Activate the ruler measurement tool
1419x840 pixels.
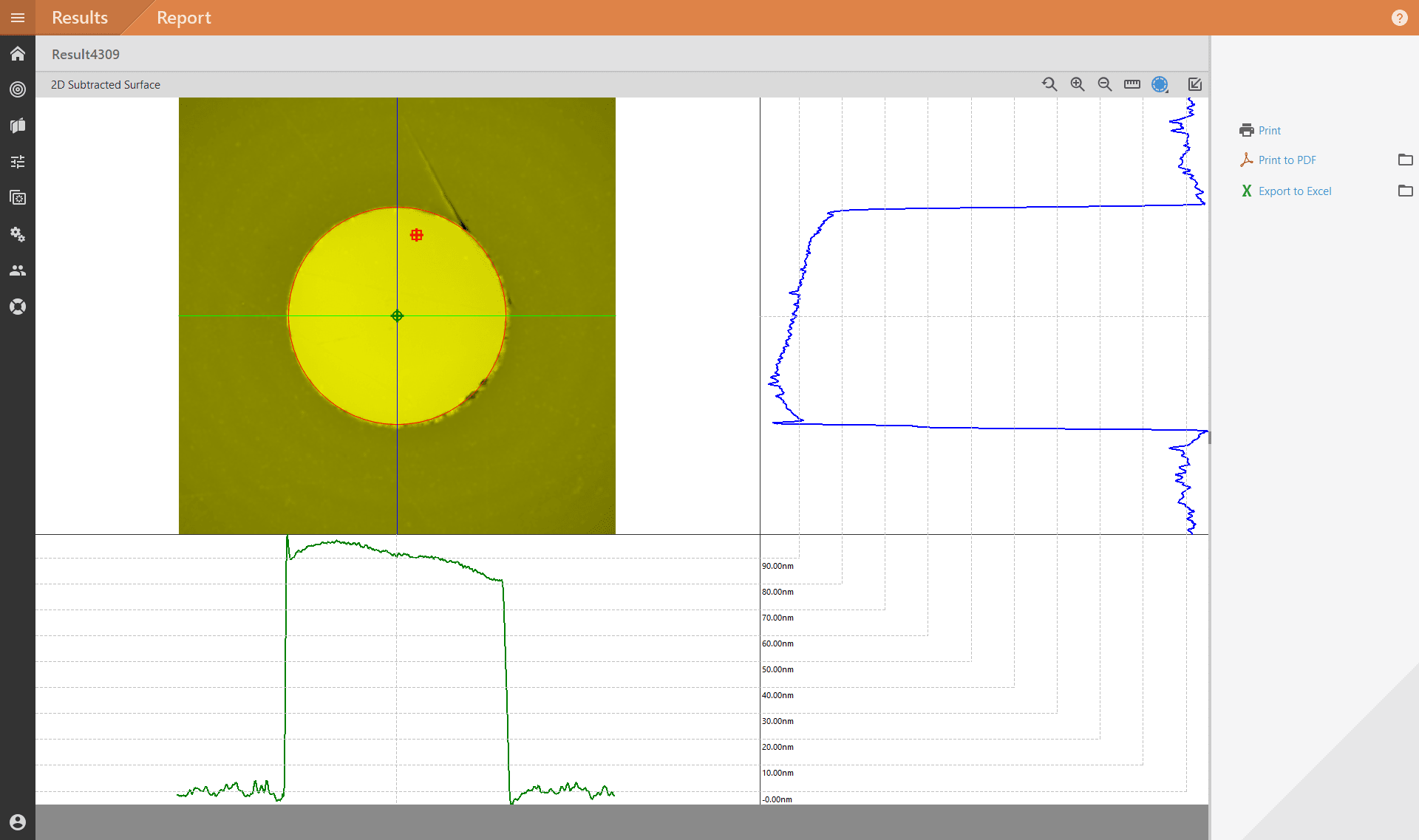(1132, 84)
